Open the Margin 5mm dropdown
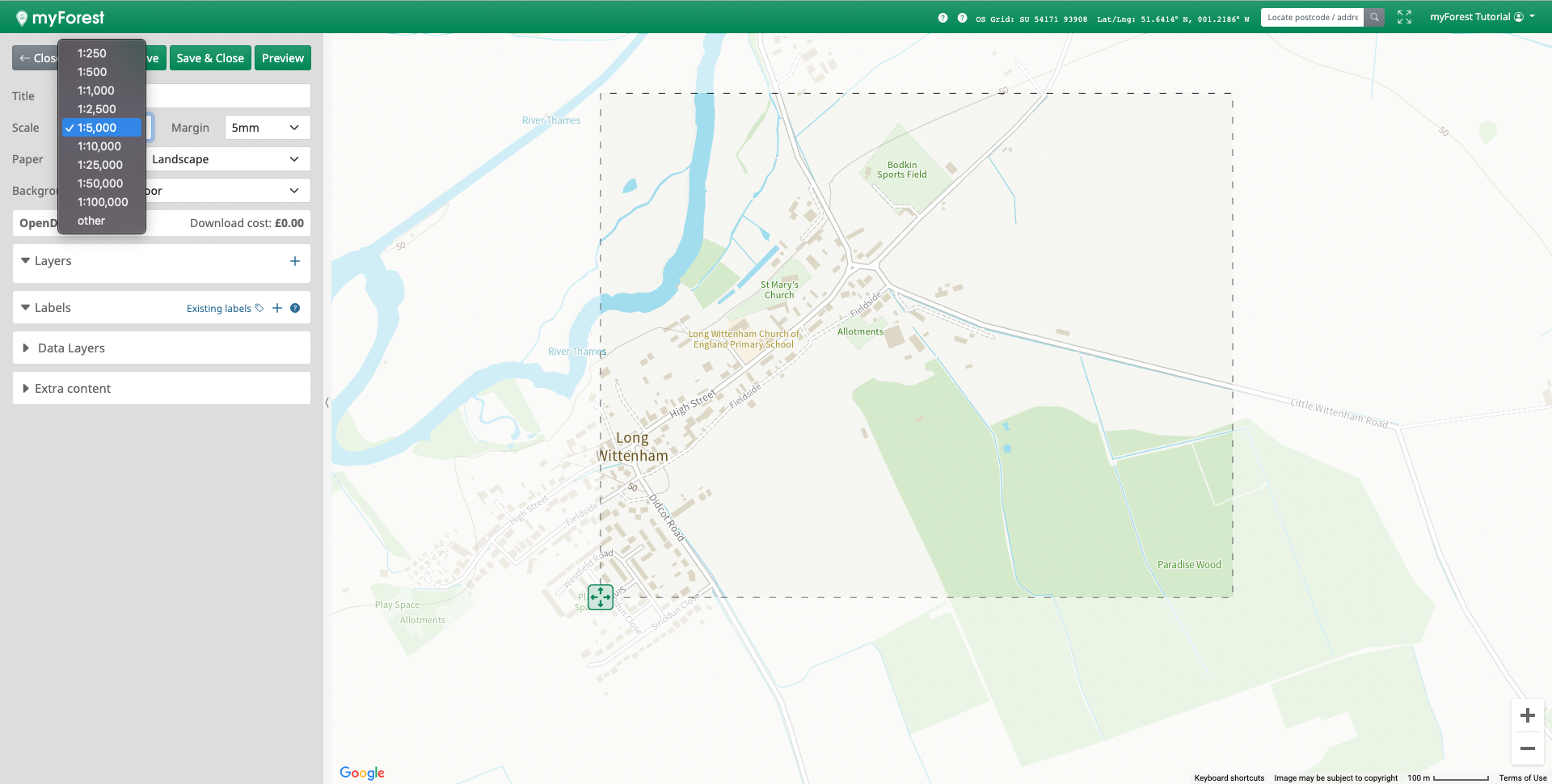The image size is (1552, 784). [x=267, y=128]
